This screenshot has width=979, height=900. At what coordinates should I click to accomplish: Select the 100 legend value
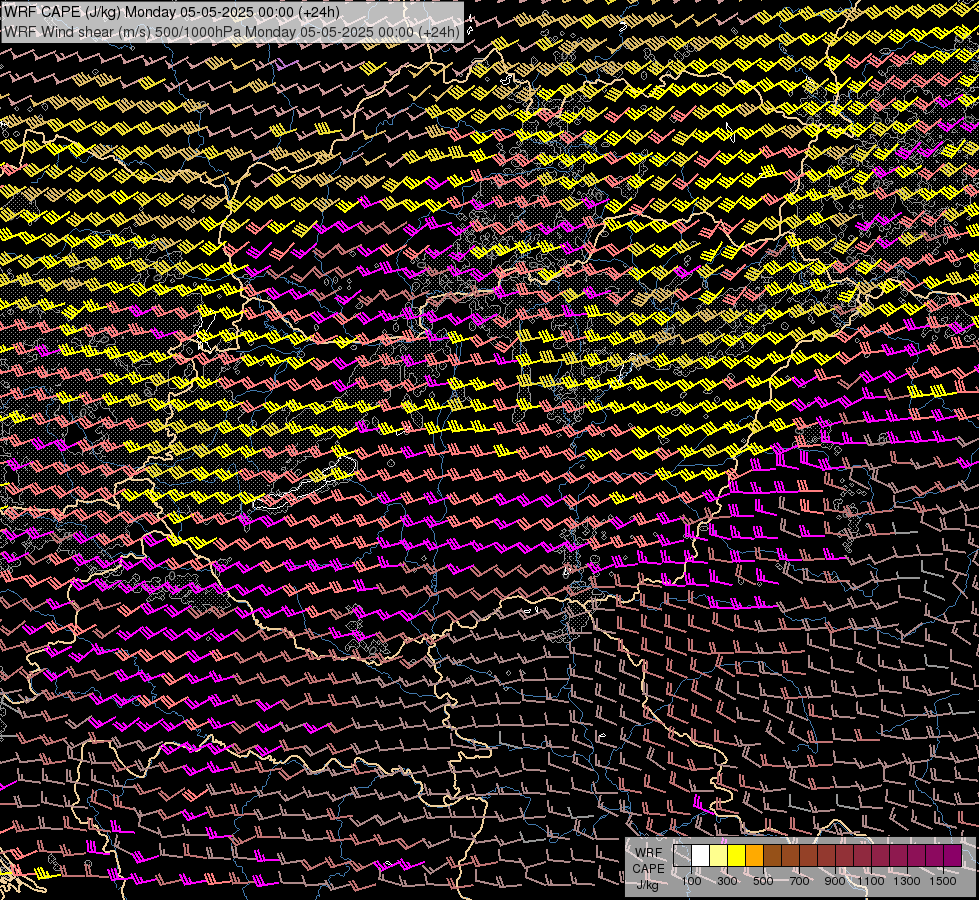tap(691, 881)
